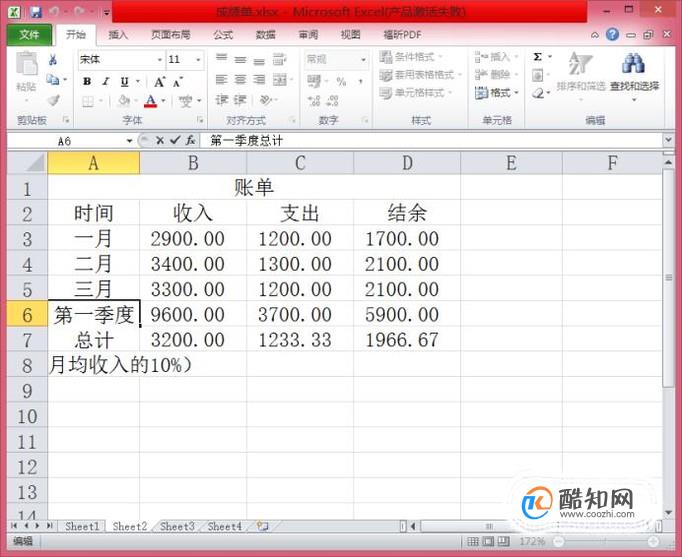
Task: Toggle Underline formatting
Action: 124,81
